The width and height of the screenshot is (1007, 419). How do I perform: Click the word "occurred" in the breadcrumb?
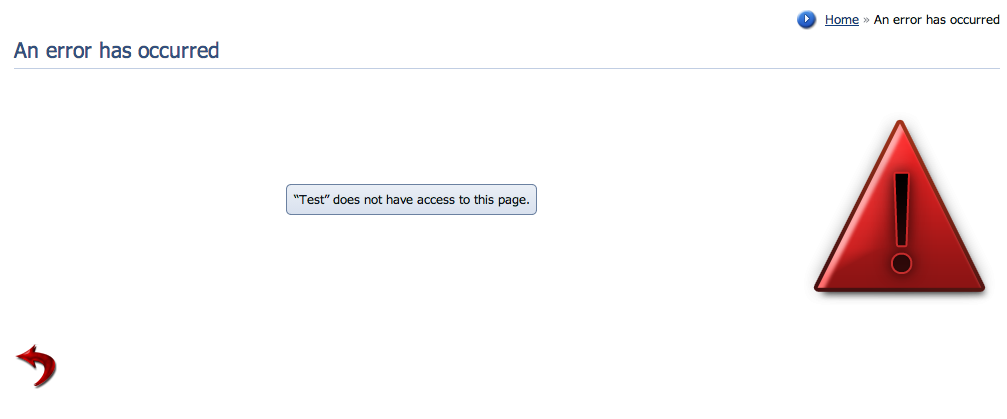coord(972,20)
